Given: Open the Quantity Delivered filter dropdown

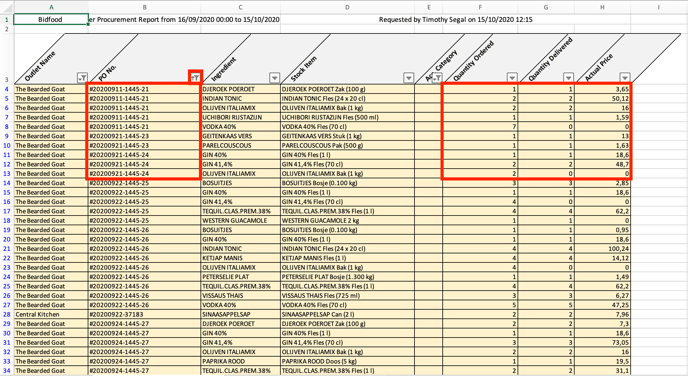Looking at the screenshot, I should pyautogui.click(x=568, y=78).
